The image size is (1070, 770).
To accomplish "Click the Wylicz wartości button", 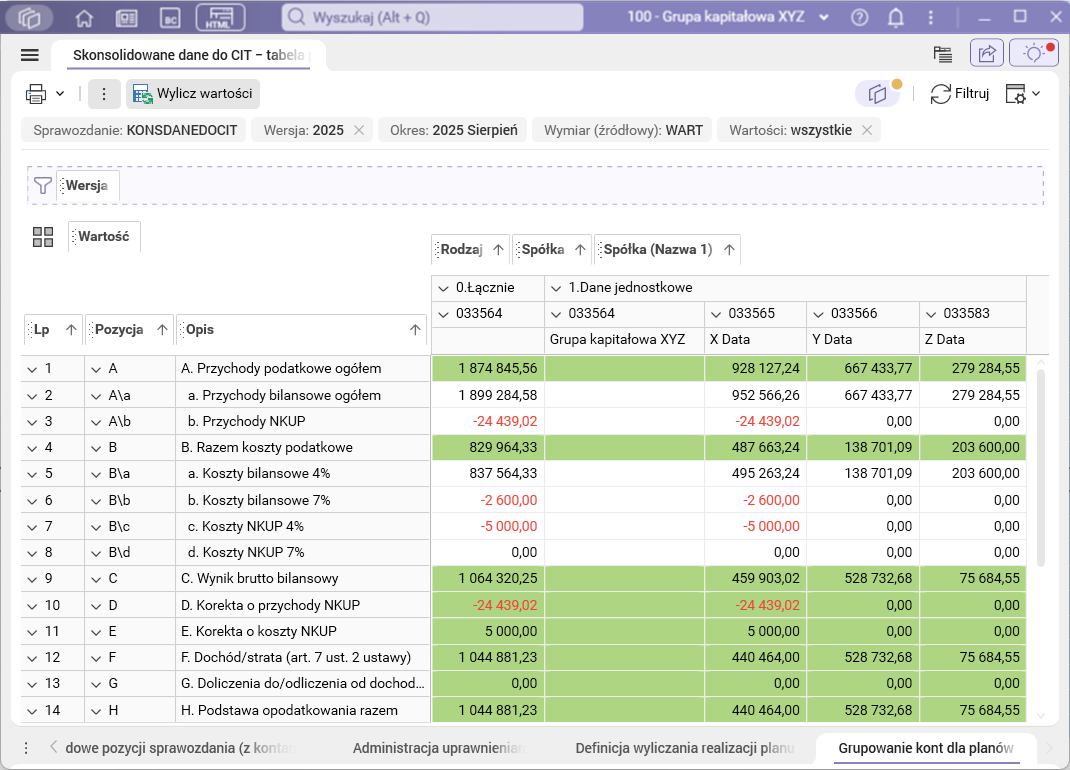I will [x=193, y=94].
